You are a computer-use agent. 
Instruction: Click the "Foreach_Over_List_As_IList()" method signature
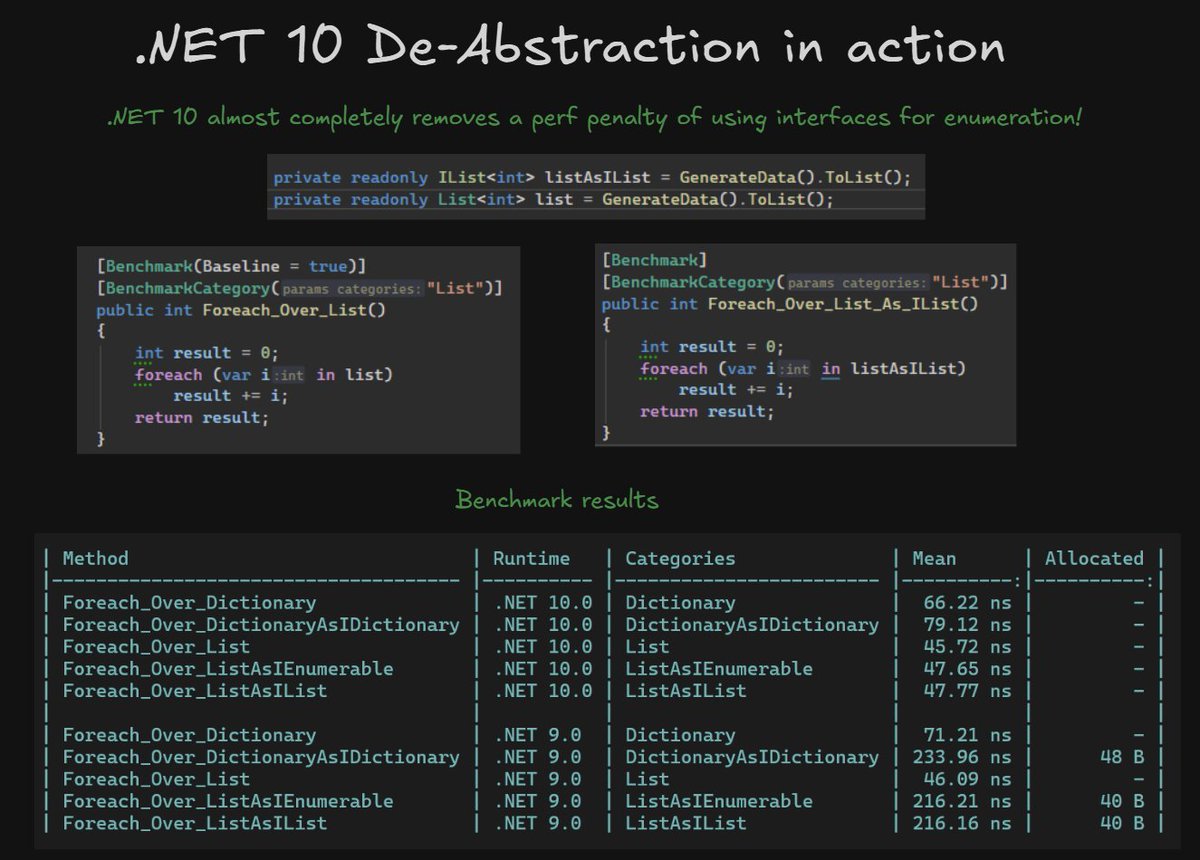tap(790, 304)
